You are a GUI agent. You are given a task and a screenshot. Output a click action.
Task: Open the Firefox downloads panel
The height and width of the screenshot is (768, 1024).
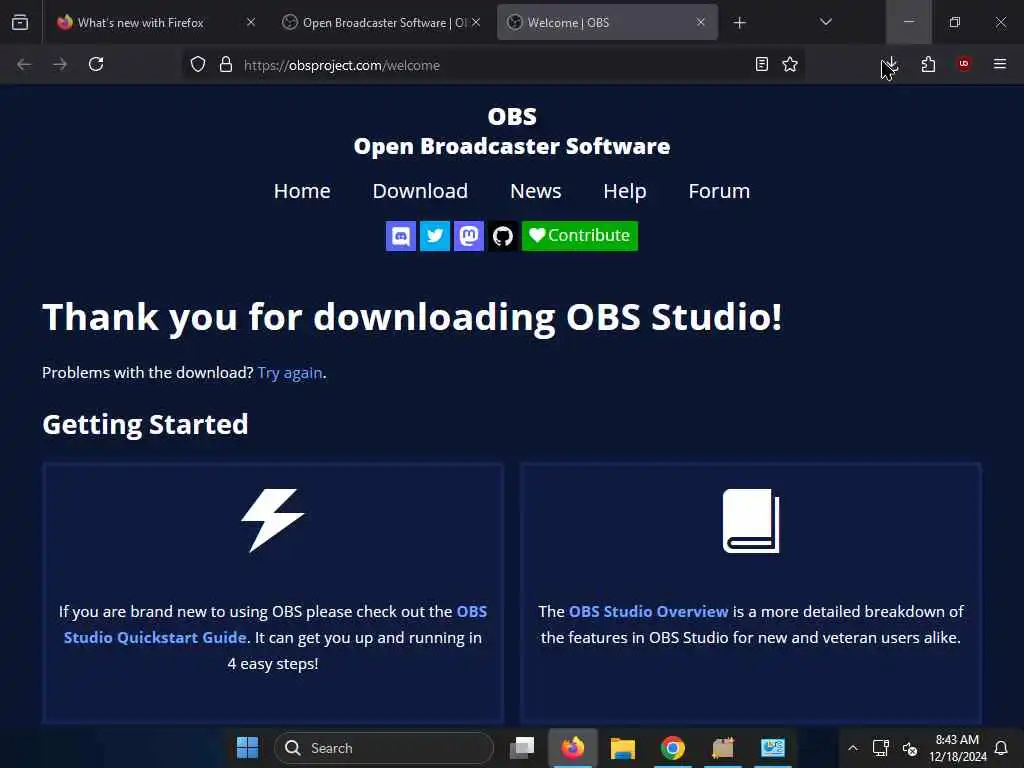click(x=891, y=64)
